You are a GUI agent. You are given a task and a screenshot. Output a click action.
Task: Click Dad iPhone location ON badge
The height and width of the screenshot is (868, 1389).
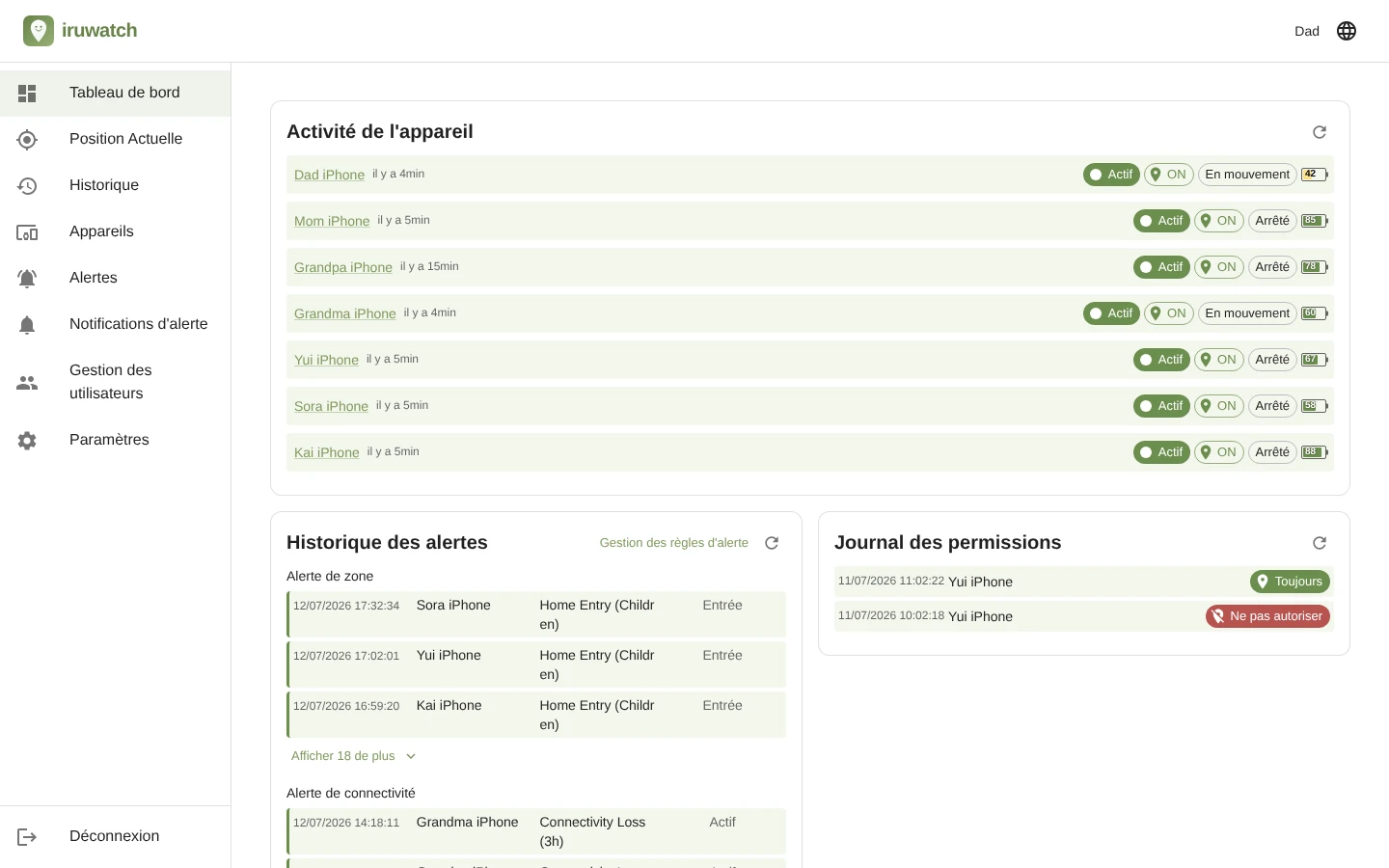coord(1169,175)
